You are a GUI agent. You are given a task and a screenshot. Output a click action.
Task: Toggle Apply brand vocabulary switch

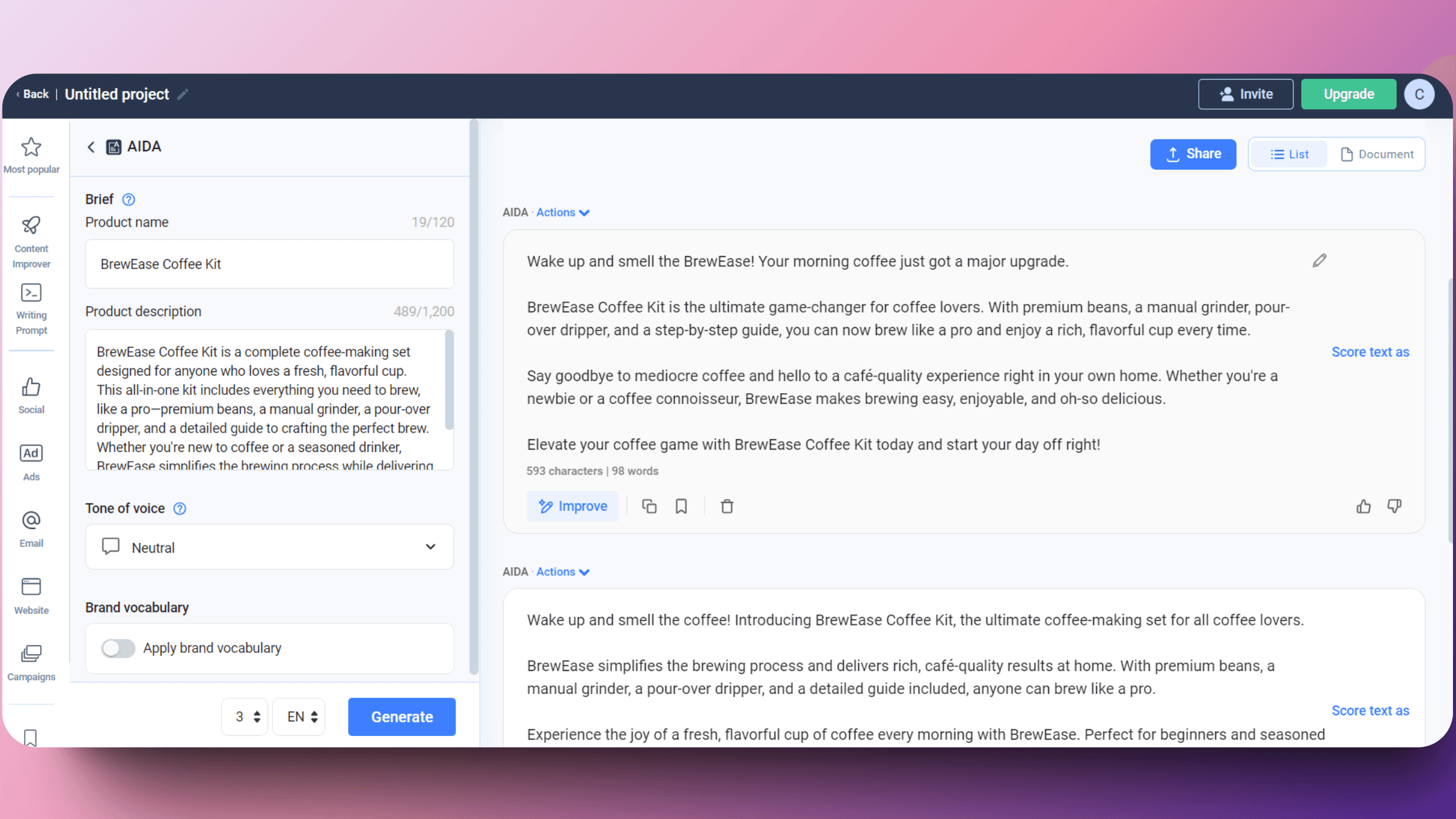tap(117, 647)
